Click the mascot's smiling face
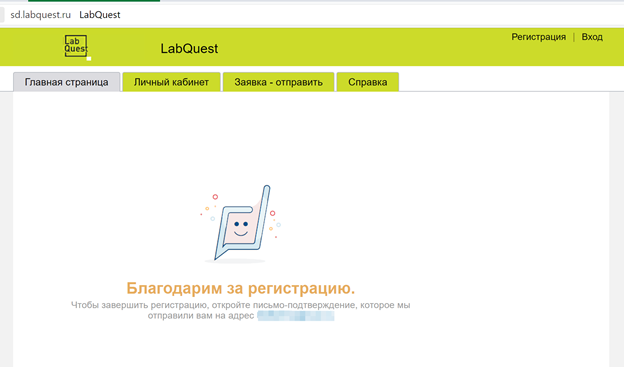The image size is (624, 367). pos(241,228)
